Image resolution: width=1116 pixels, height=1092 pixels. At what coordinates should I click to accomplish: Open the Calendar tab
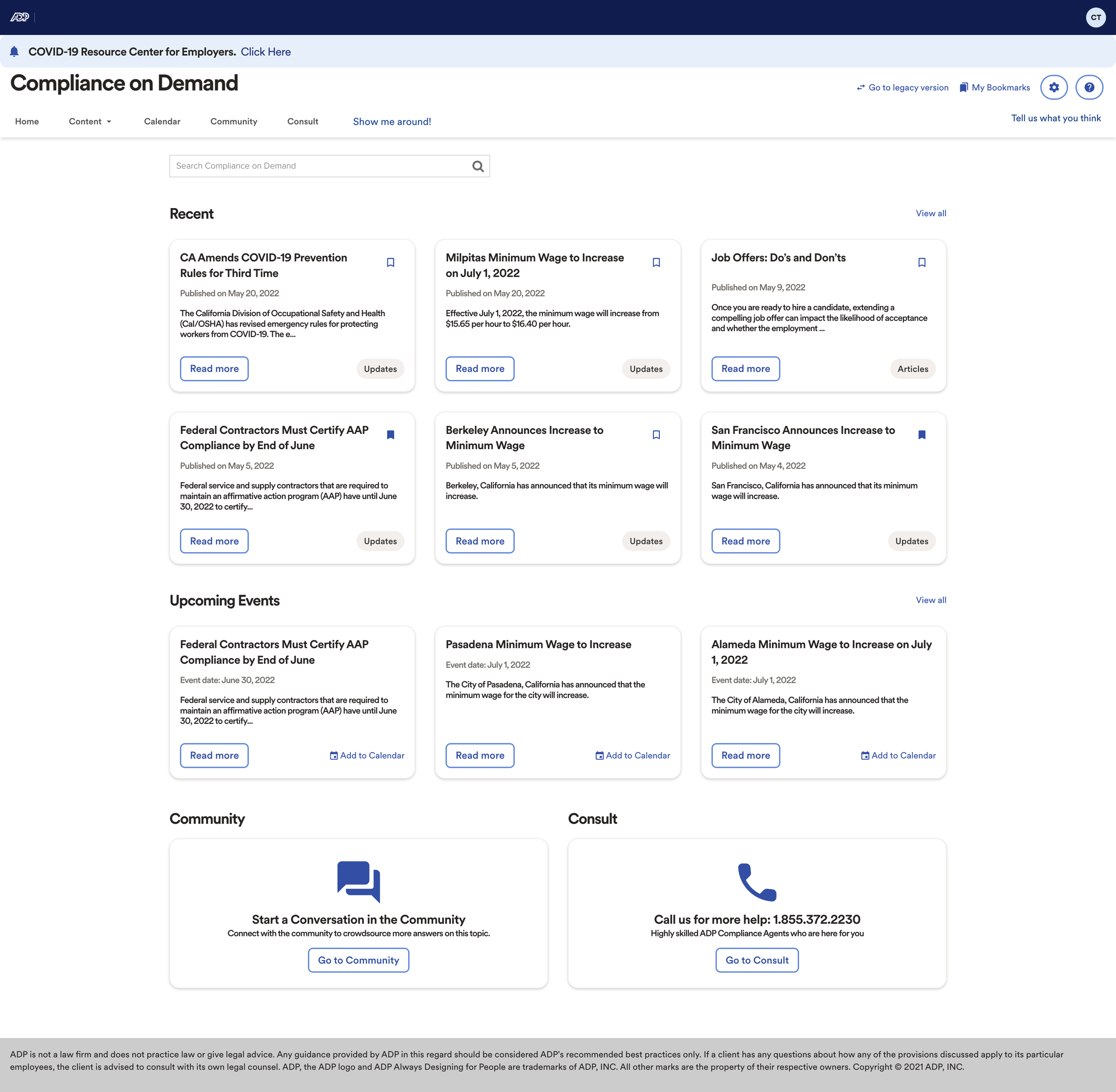[x=162, y=121]
